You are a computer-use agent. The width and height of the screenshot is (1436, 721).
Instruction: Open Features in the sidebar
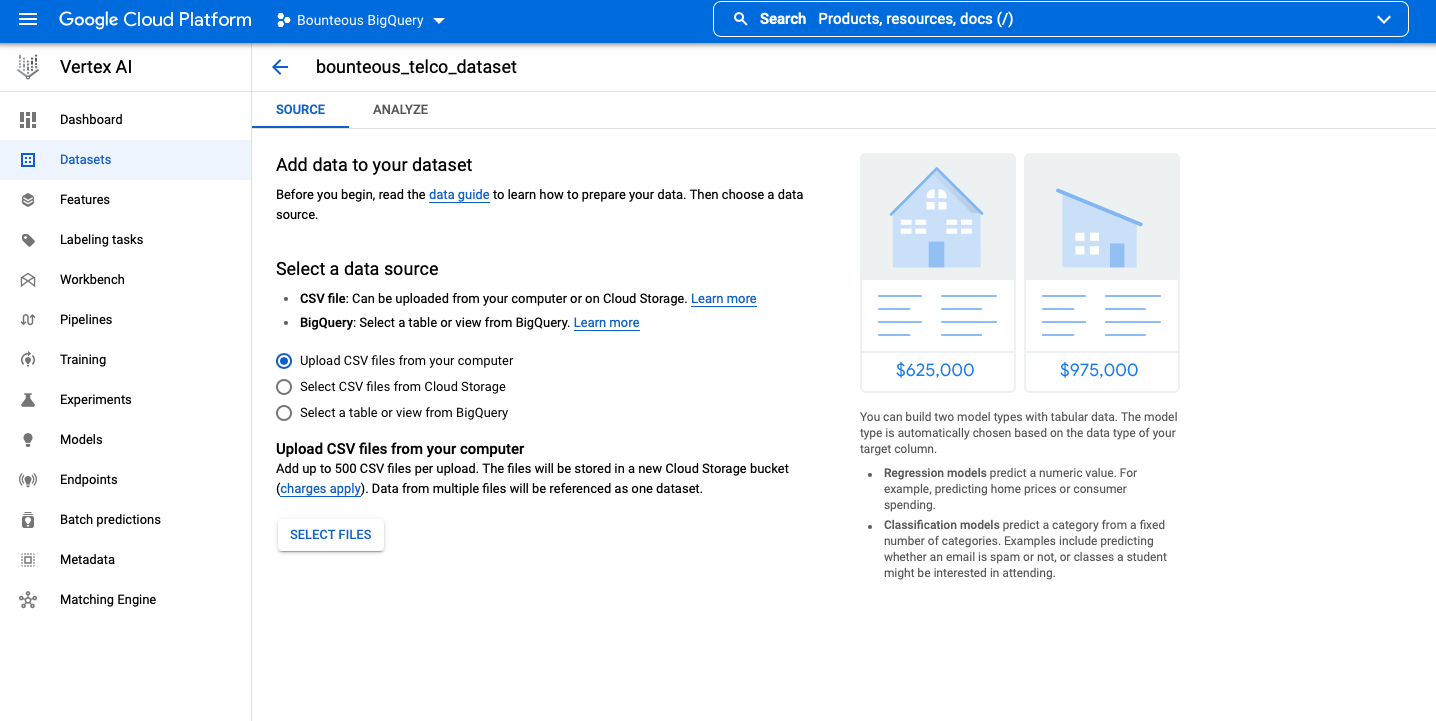[125, 200]
